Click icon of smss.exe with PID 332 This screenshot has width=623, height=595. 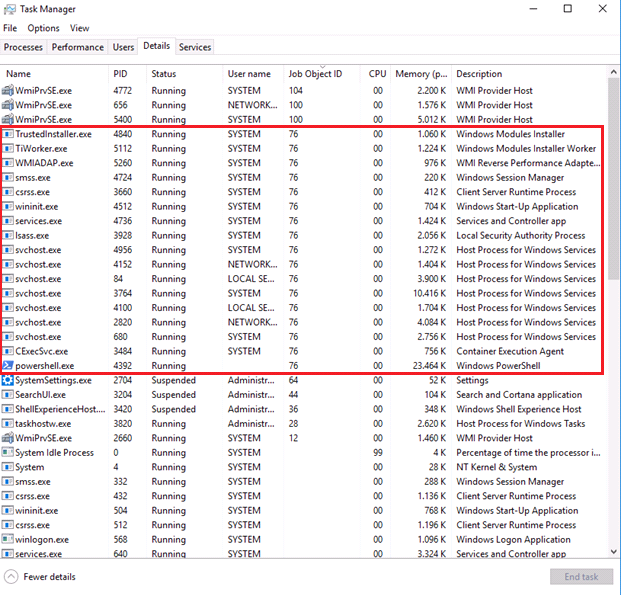click(x=8, y=482)
